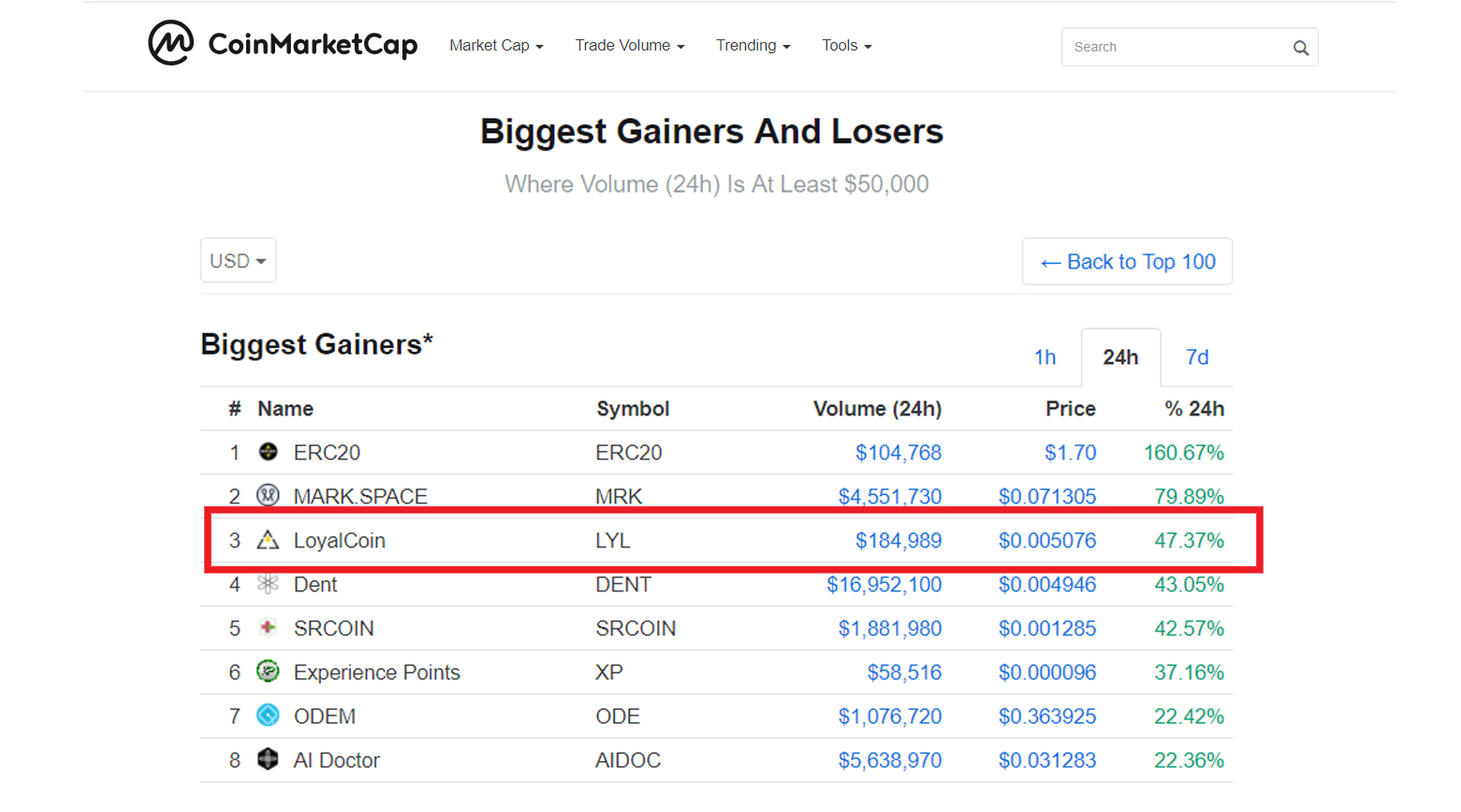Click the AI Doctor coin icon
This screenshot has height=812, width=1461.
(269, 759)
